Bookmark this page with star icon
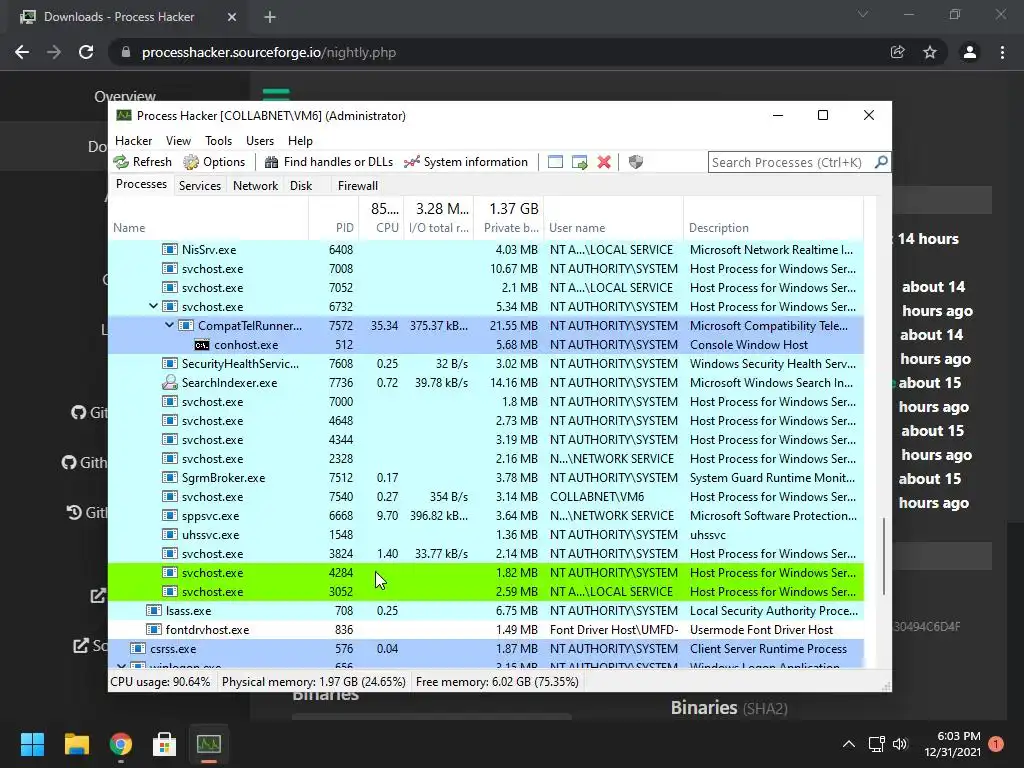 [930, 52]
